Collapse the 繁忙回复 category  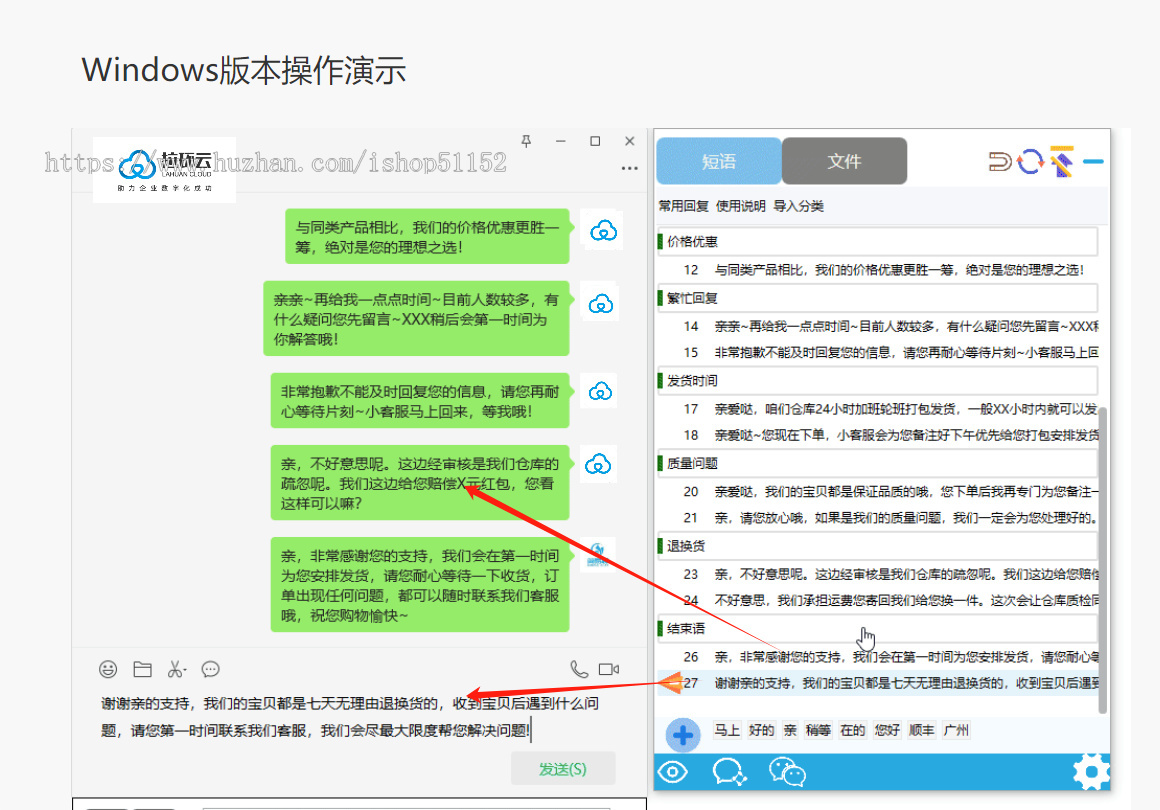pyautogui.click(x=877, y=298)
